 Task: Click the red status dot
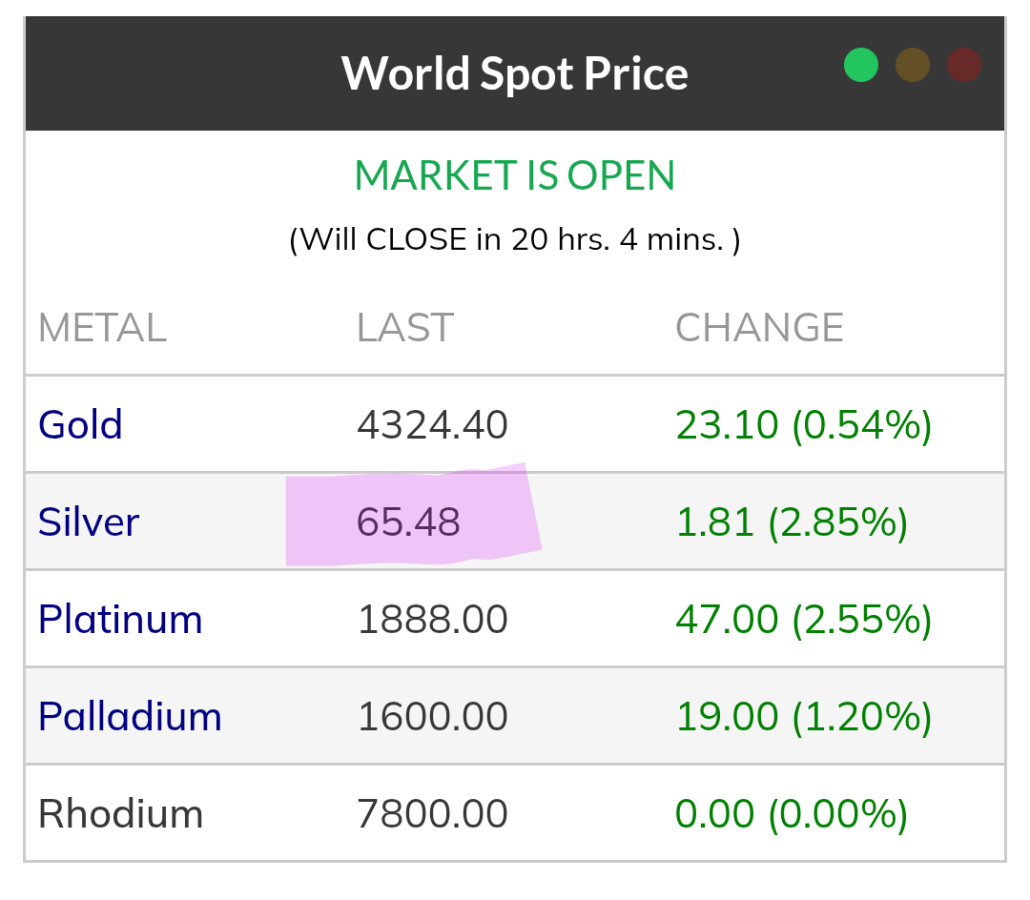964,66
